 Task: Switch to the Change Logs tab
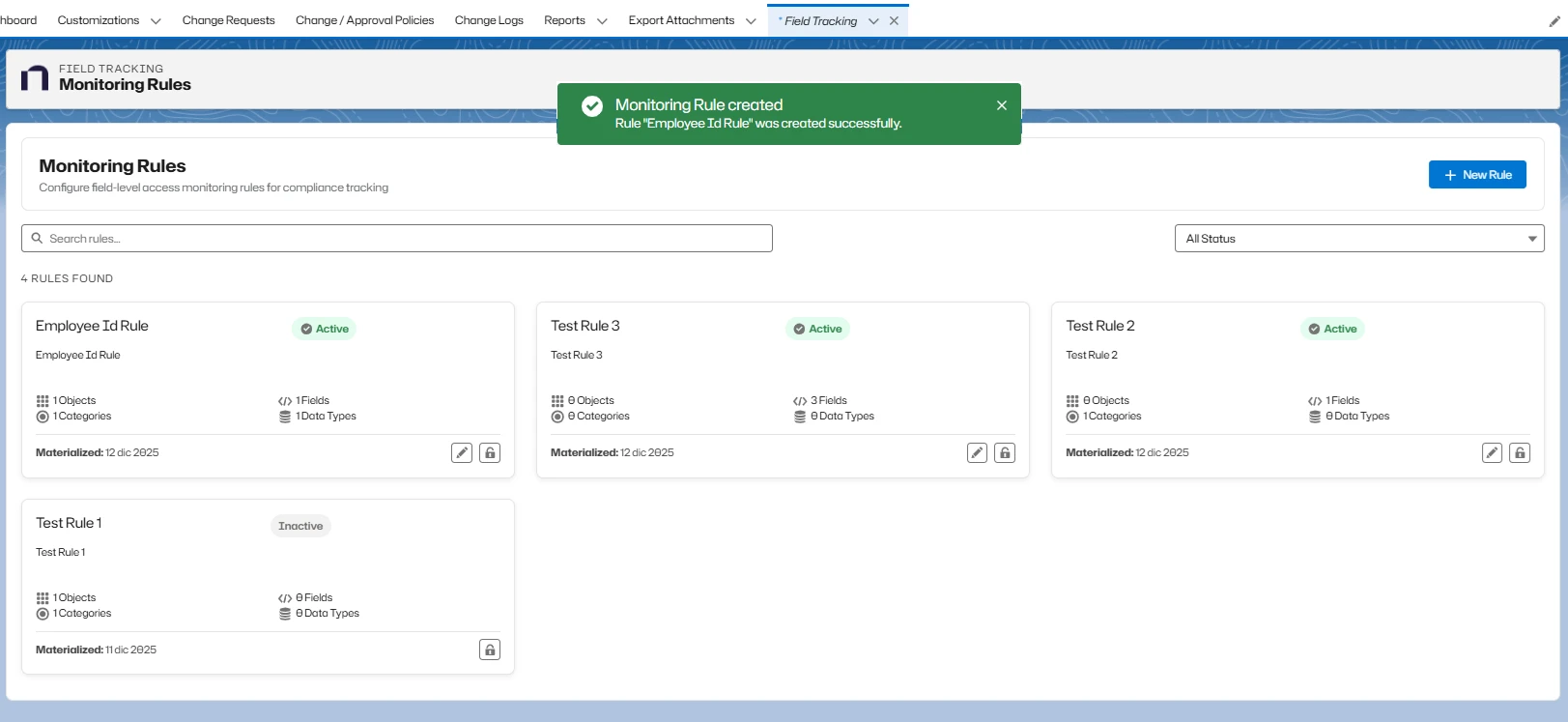pyautogui.click(x=489, y=20)
